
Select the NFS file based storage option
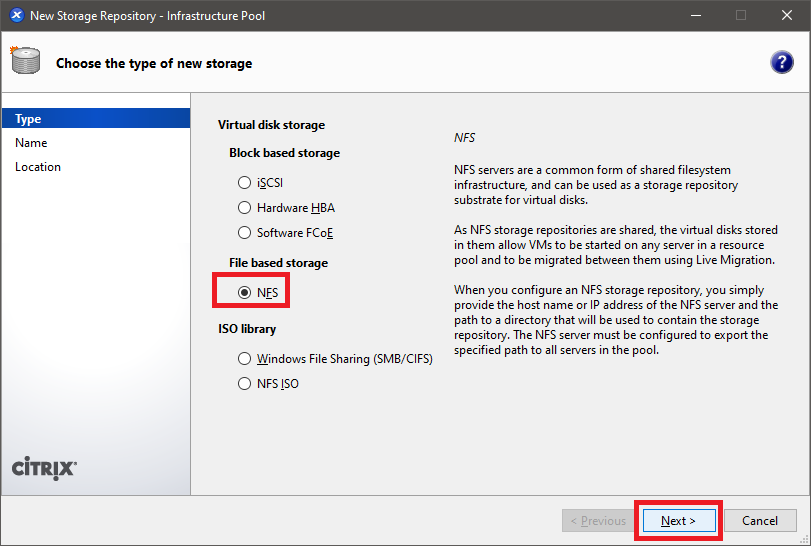coord(245,292)
